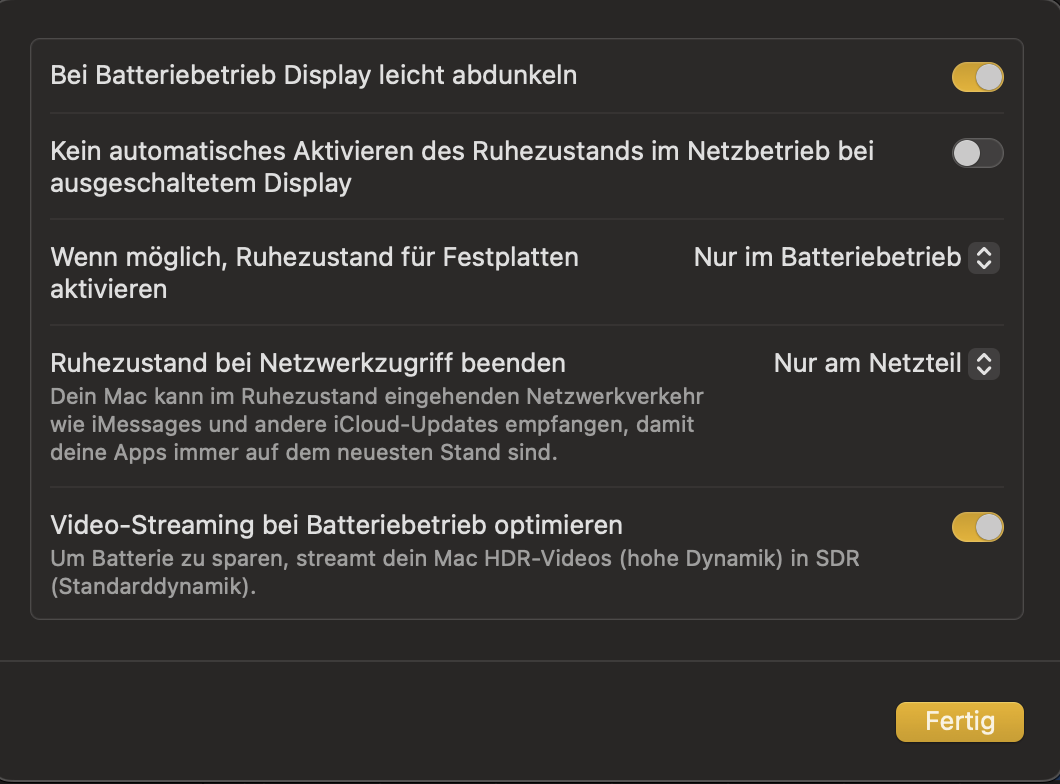This screenshot has height=784, width=1060.
Task: Click the chevron stepper icon for hard disk sleep
Action: click(984, 258)
